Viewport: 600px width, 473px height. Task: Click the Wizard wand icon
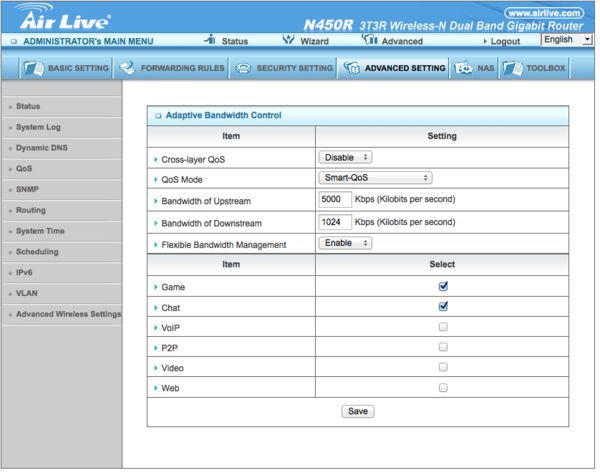288,39
